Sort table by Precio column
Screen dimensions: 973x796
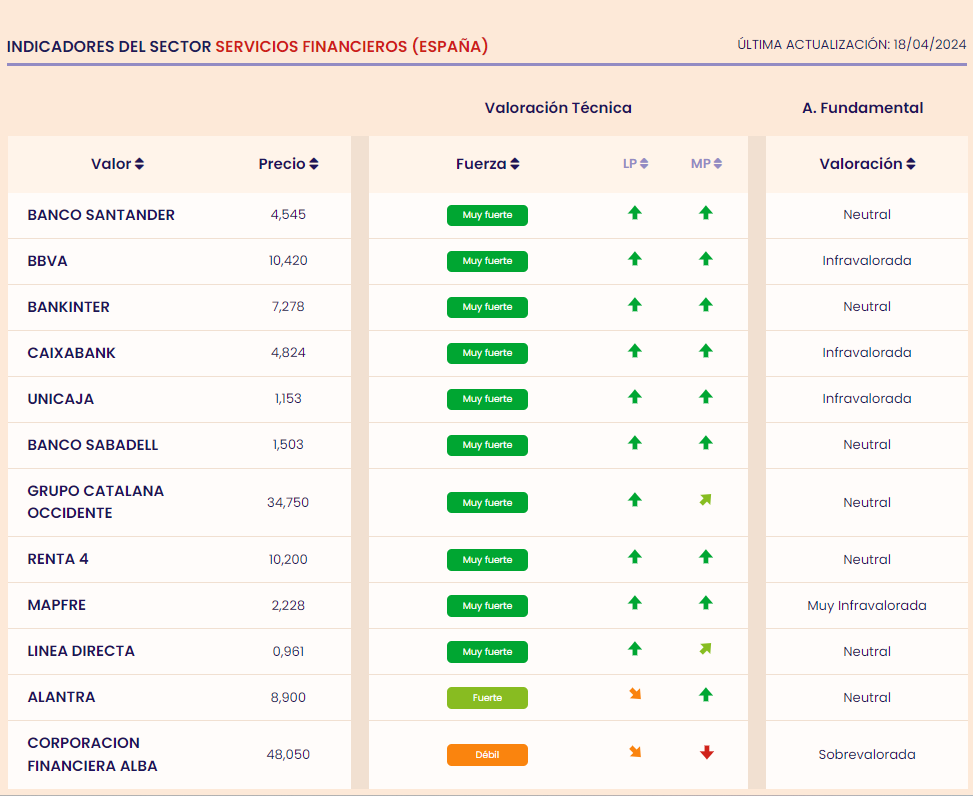pos(289,164)
